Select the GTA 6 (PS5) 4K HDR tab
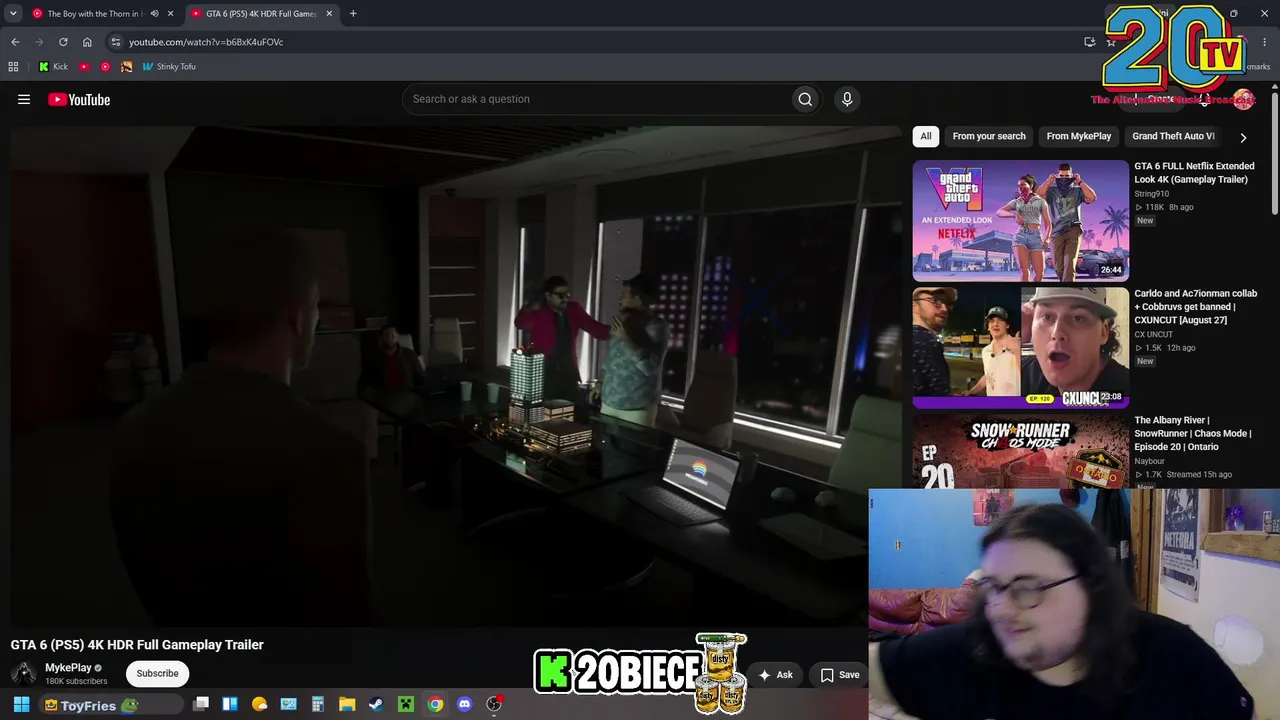 click(262, 14)
